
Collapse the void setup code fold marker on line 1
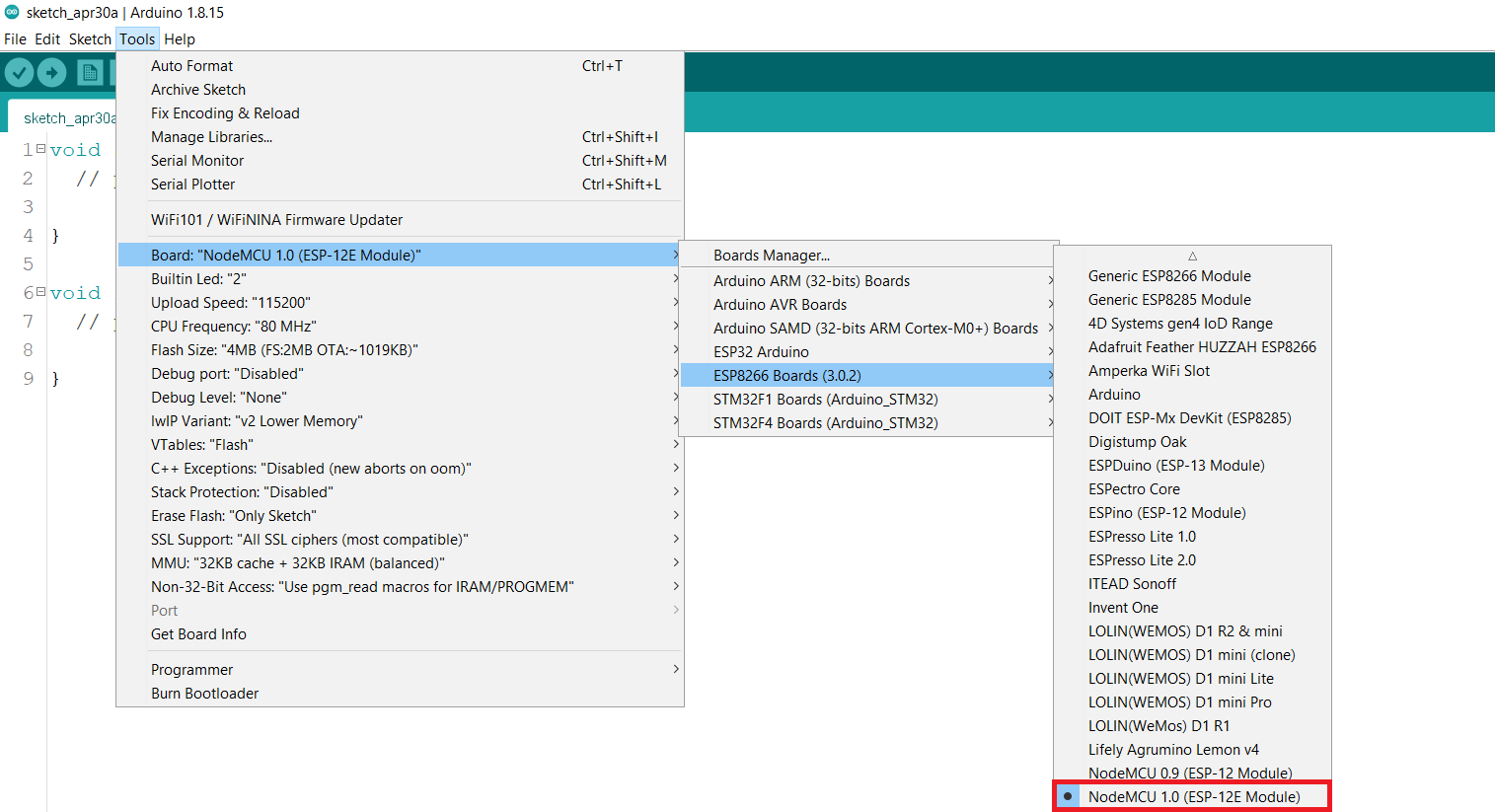40,149
